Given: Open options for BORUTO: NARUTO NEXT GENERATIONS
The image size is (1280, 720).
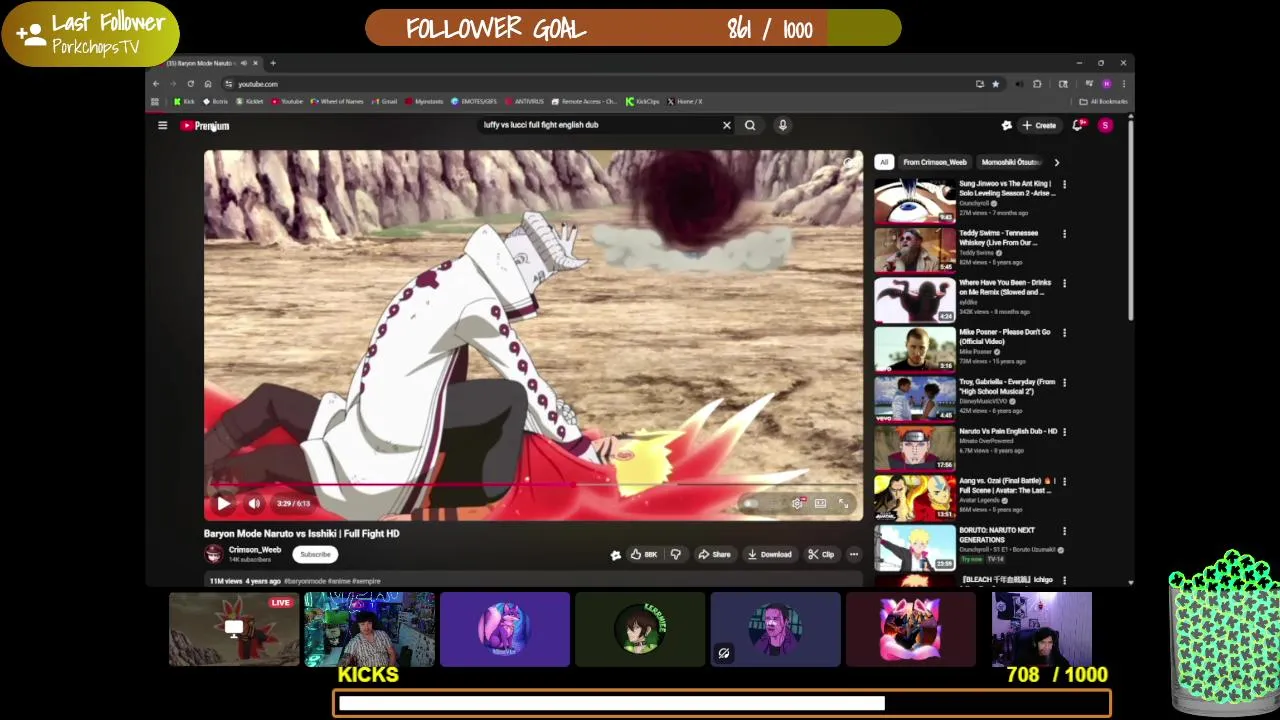Looking at the screenshot, I should tap(1064, 531).
